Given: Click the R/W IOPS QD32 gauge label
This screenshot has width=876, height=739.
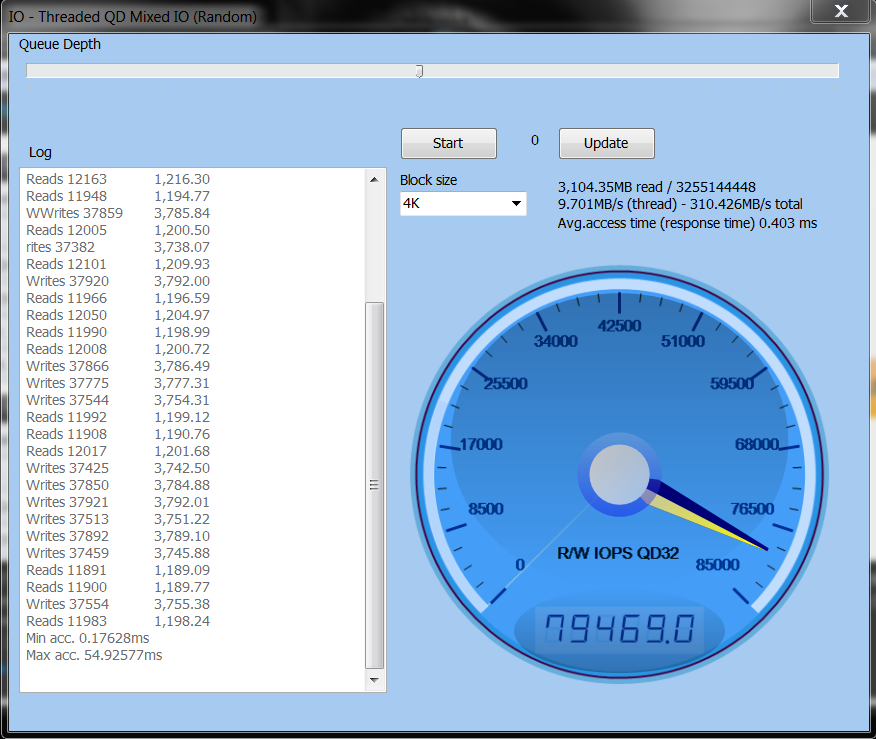Looking at the screenshot, I should click(x=617, y=554).
